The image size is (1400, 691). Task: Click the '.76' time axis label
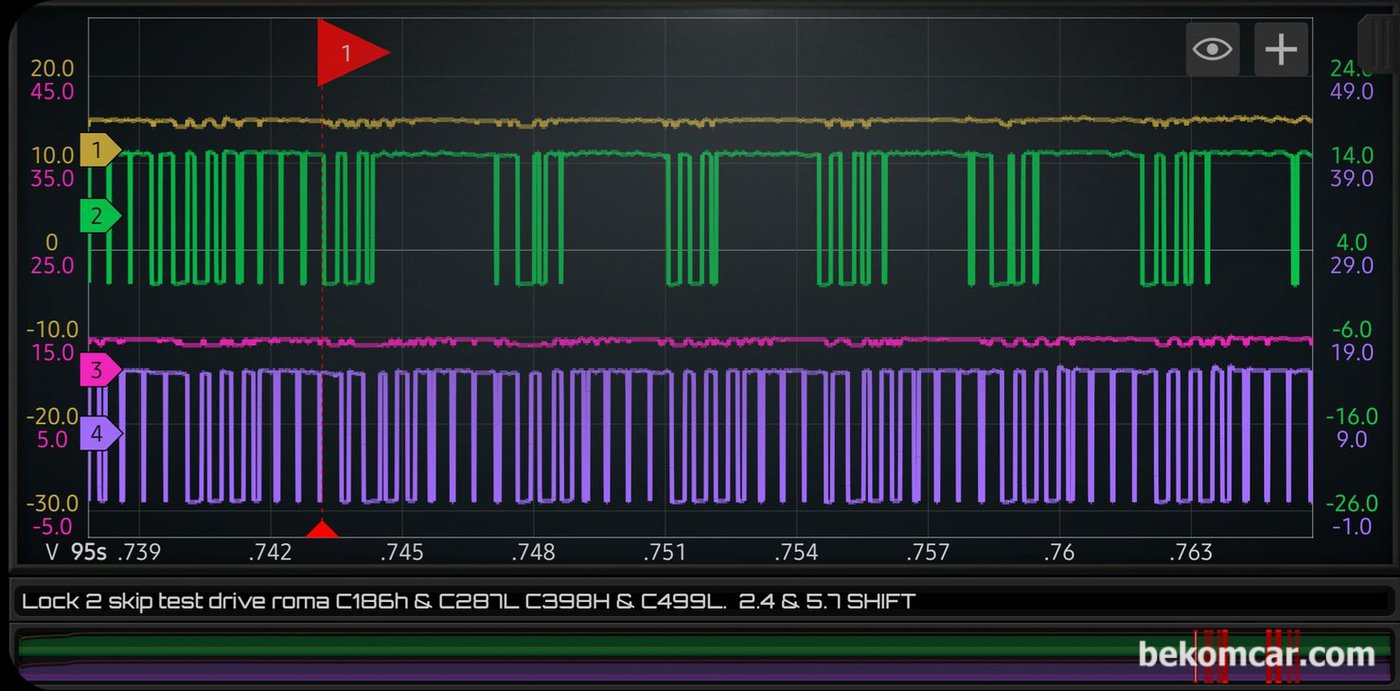pyautogui.click(x=1058, y=552)
